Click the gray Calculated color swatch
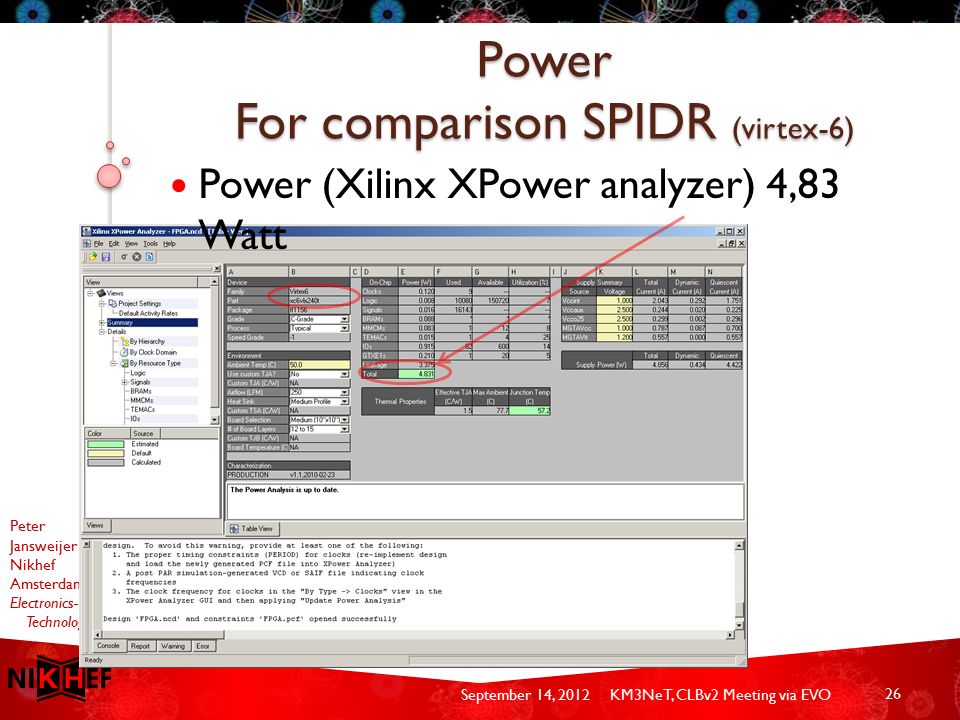The height and width of the screenshot is (720, 960). click(x=106, y=463)
